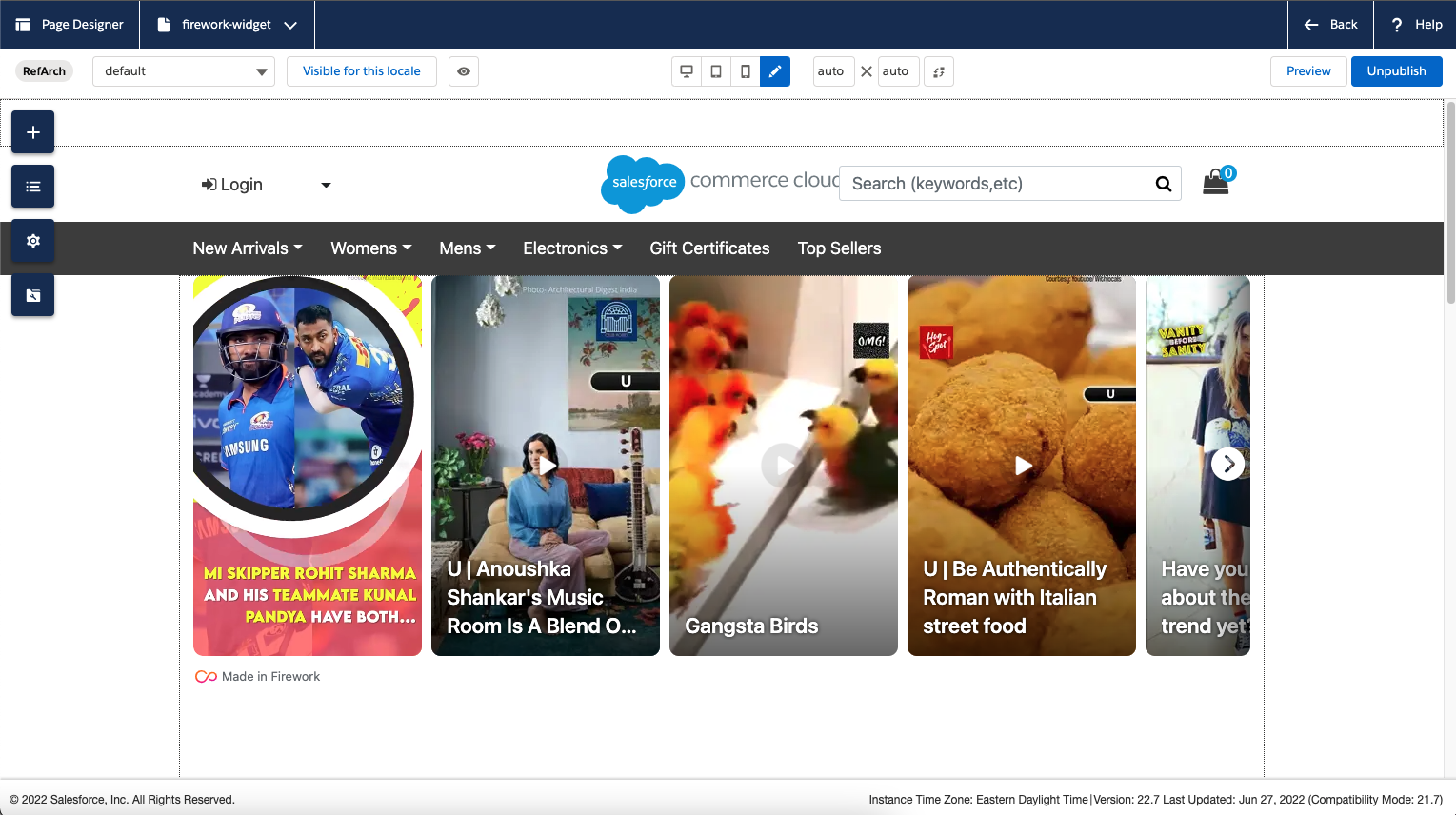Toggle the eye visibility preview button
The width and height of the screenshot is (1456, 815).
464,71
